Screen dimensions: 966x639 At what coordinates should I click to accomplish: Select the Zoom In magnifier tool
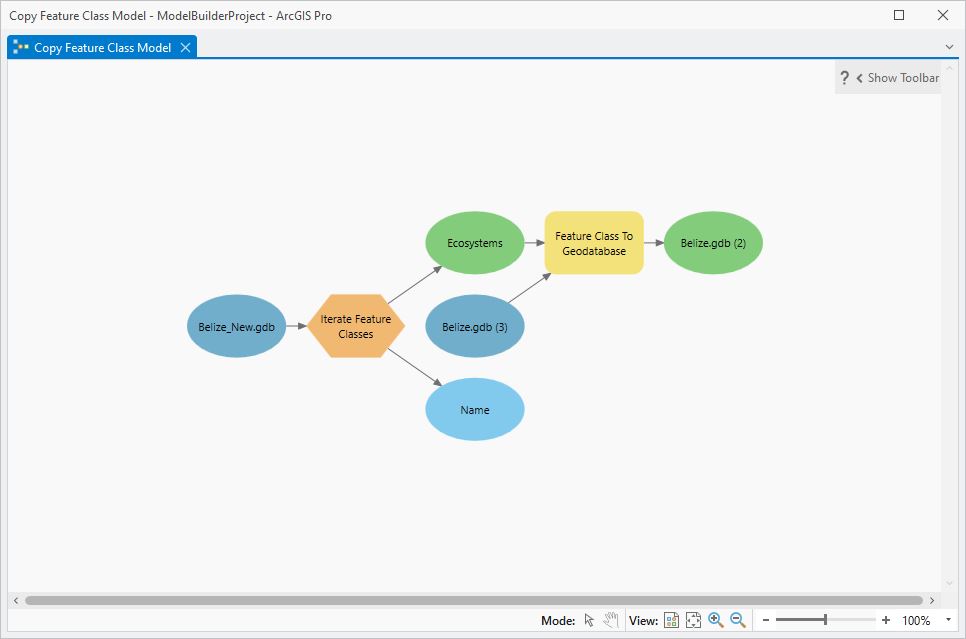pos(716,619)
